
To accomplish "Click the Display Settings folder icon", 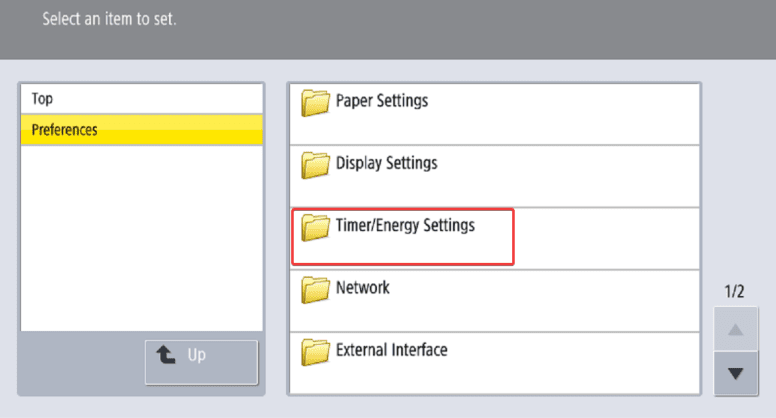I will (316, 164).
